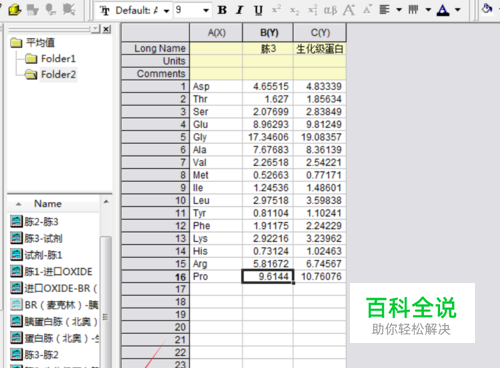The image size is (500, 368).
Task: Select row 17 header
Action: click(155, 289)
